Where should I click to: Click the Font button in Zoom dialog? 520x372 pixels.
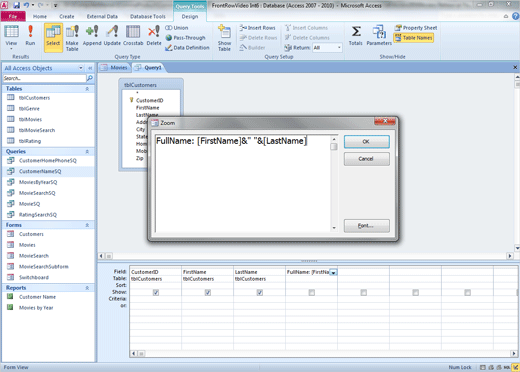pos(366,226)
